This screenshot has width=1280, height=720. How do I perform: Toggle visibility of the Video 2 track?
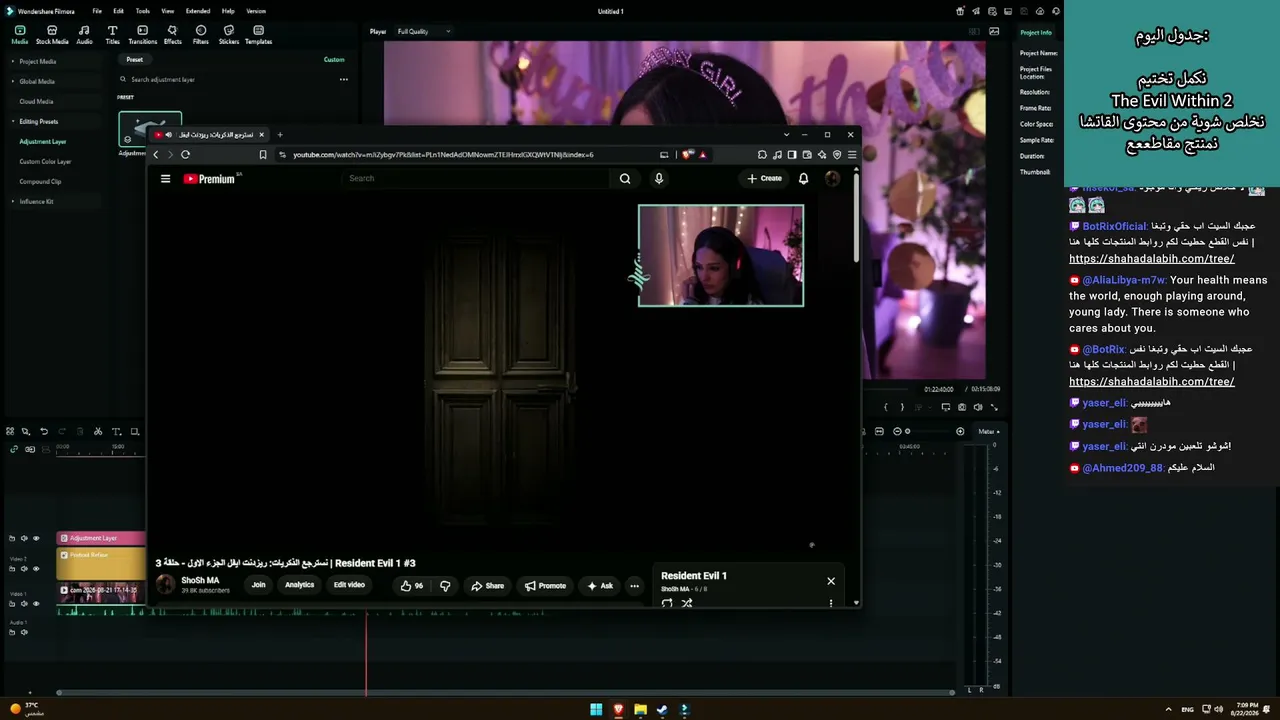pyautogui.click(x=36, y=569)
